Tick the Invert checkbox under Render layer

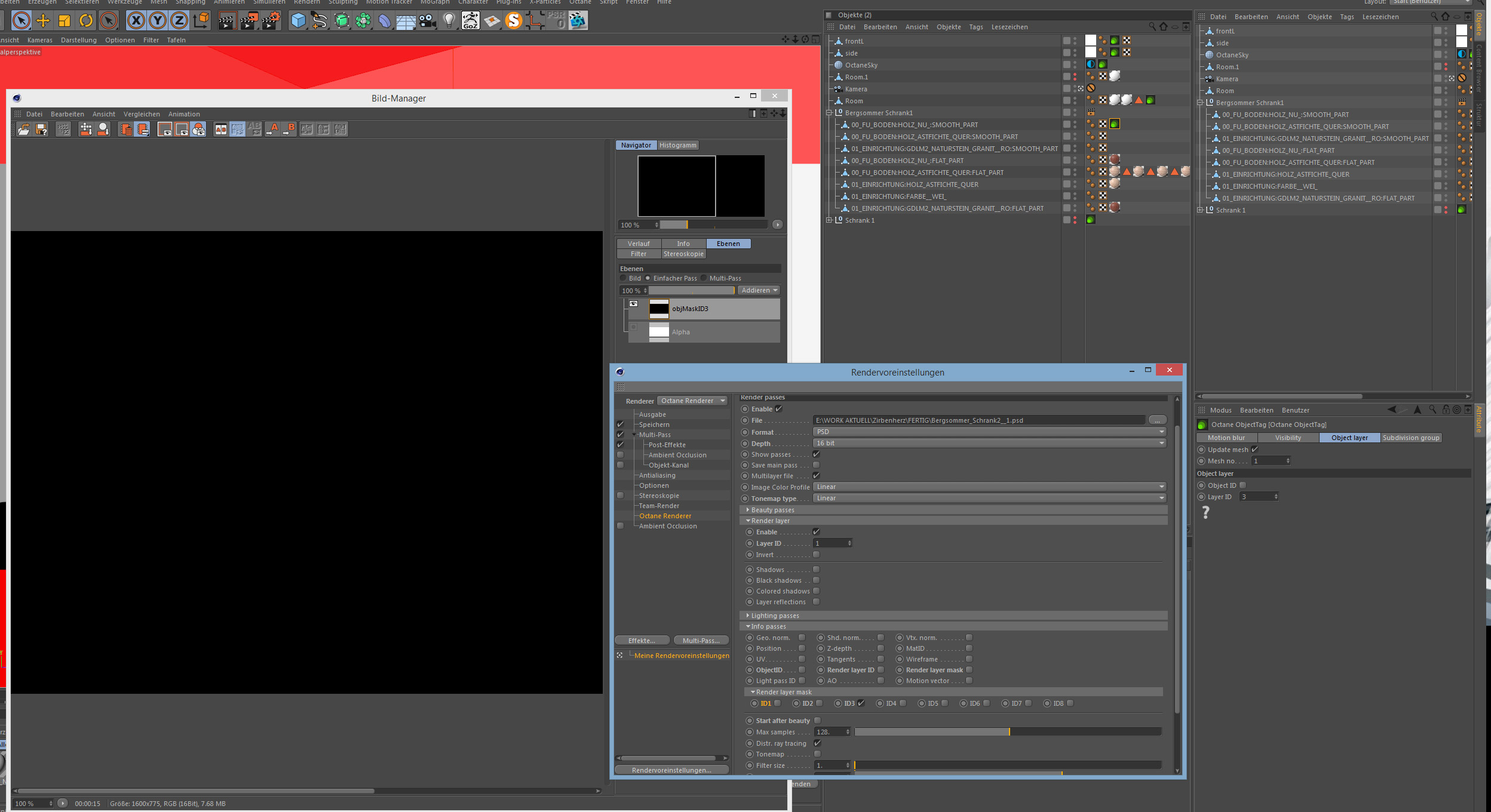(817, 555)
